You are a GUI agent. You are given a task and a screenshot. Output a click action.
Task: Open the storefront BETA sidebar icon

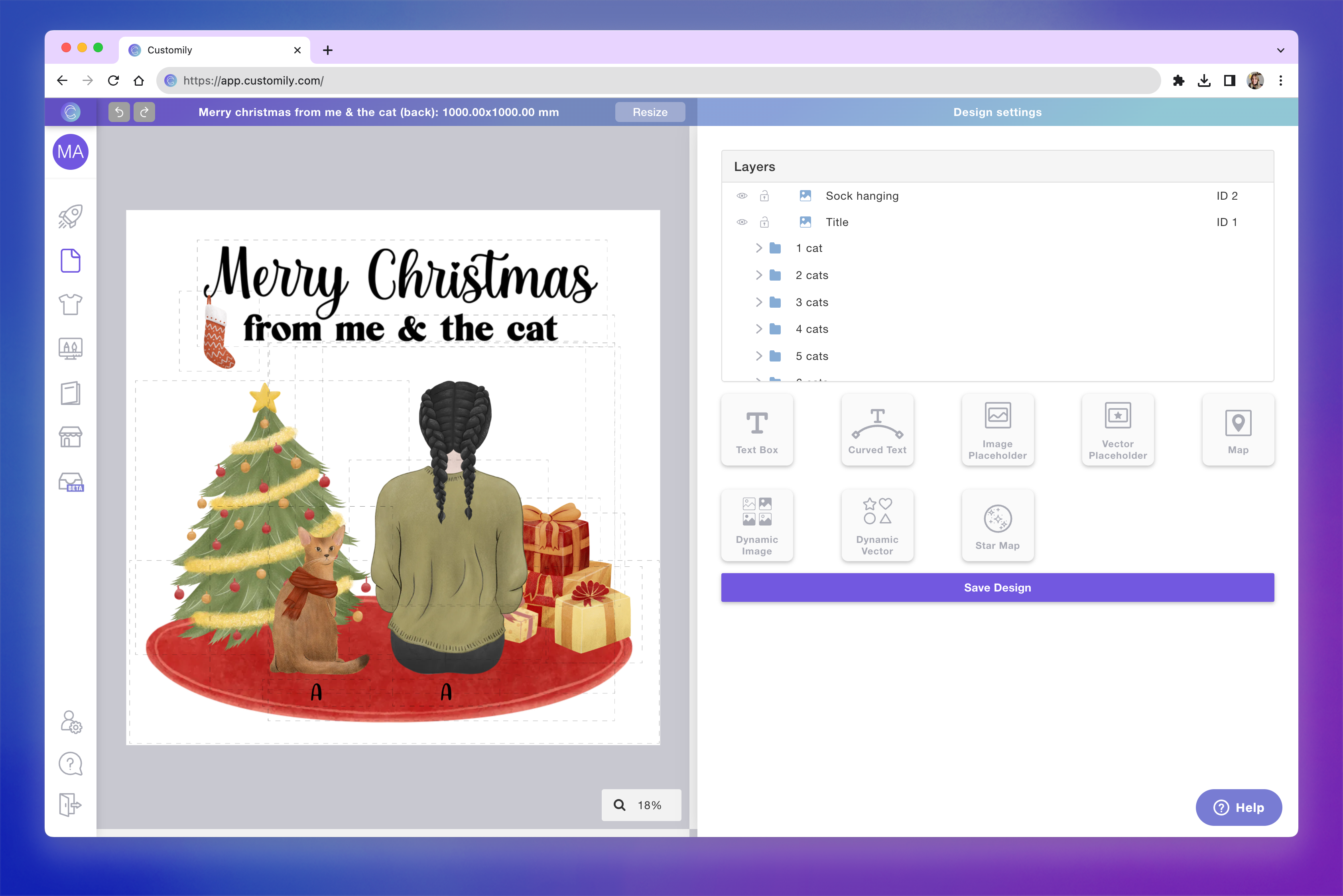70,482
